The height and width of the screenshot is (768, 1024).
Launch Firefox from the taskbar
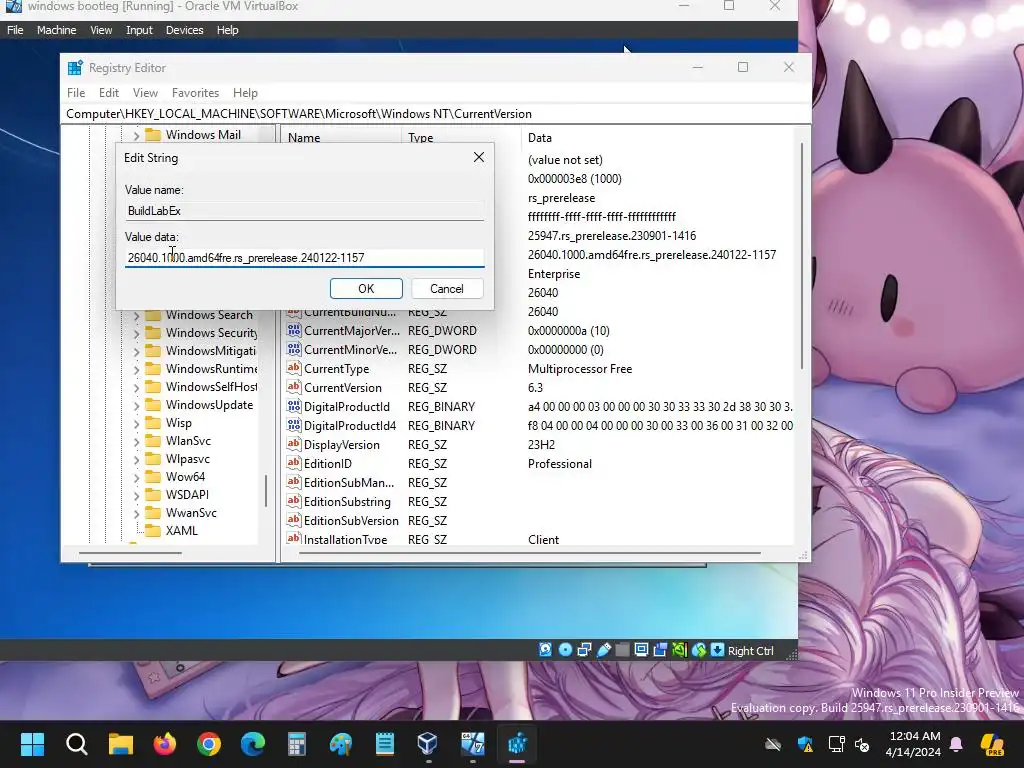[165, 744]
